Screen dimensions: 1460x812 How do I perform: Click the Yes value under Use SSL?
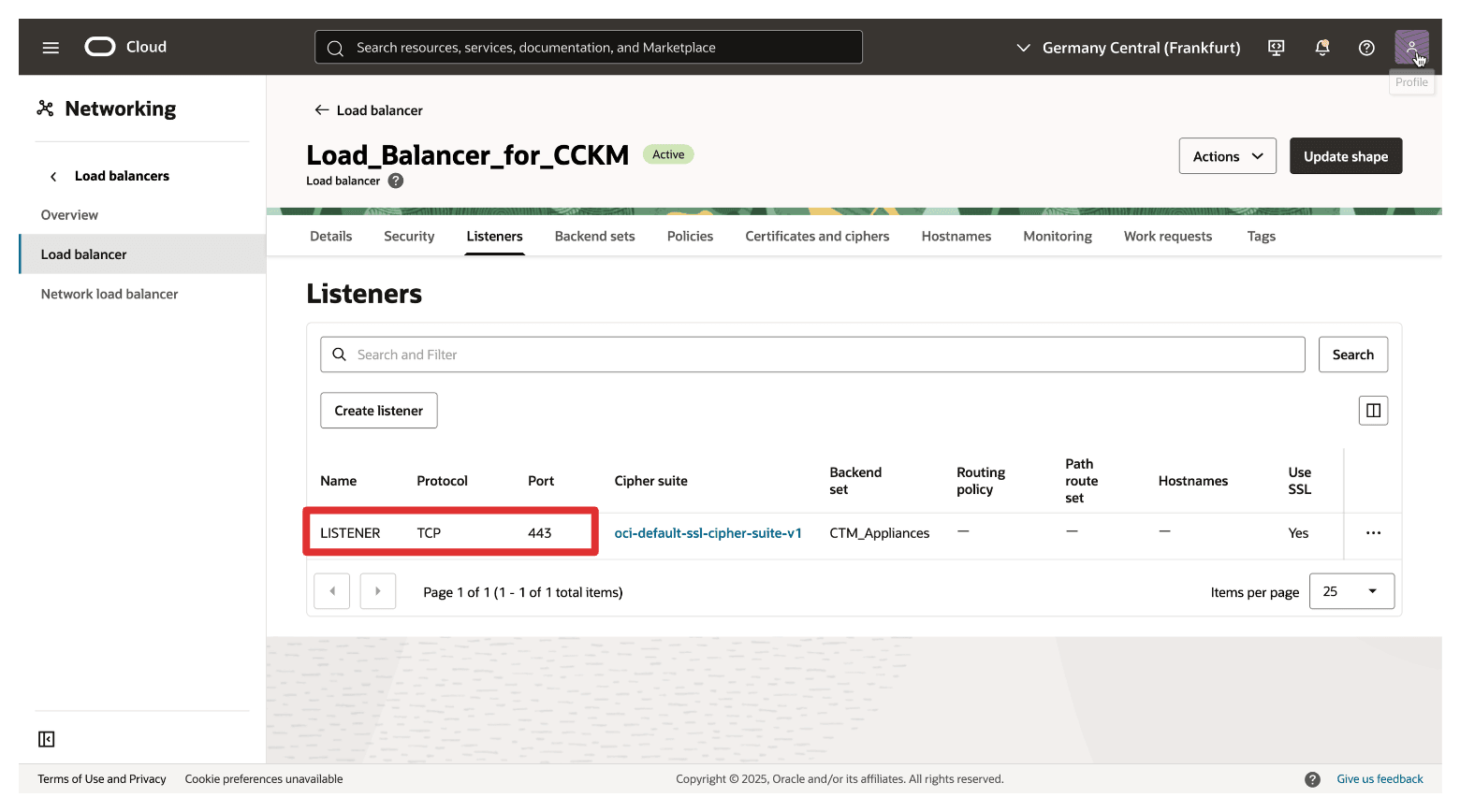click(x=1298, y=533)
